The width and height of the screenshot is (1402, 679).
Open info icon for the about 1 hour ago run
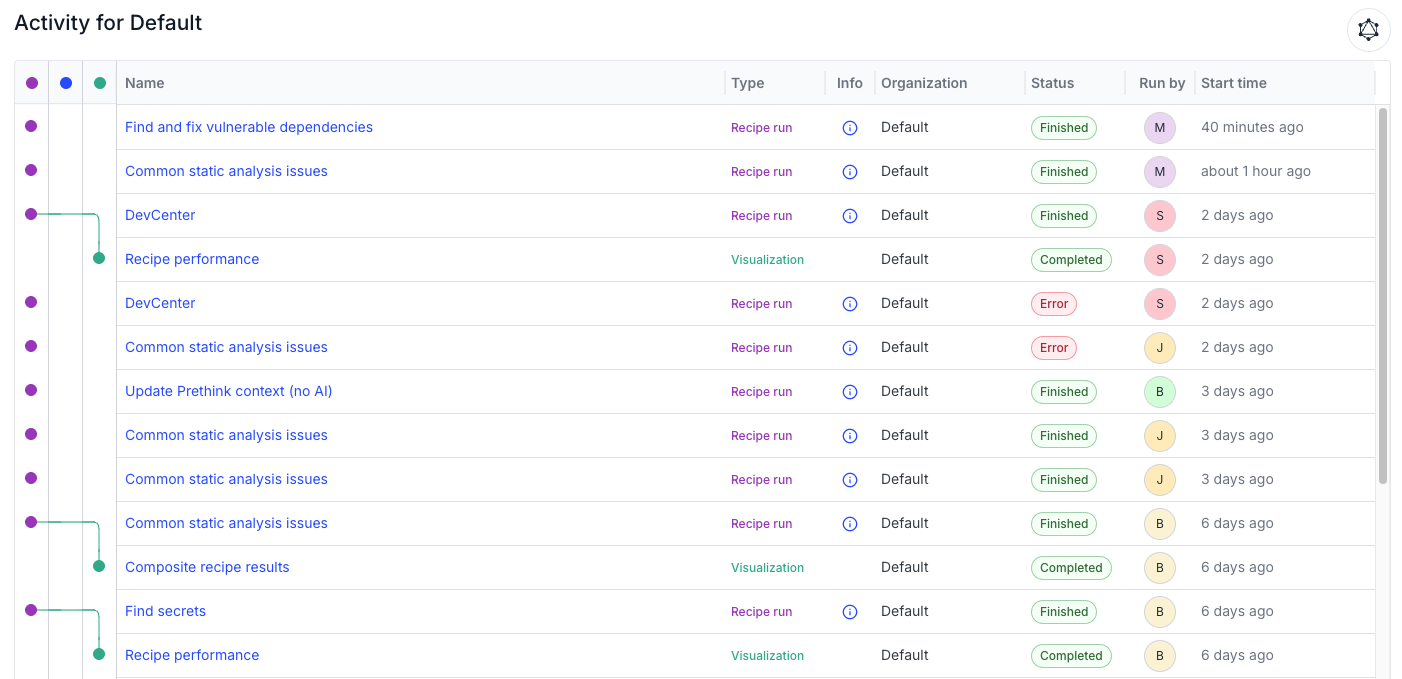[x=850, y=172]
